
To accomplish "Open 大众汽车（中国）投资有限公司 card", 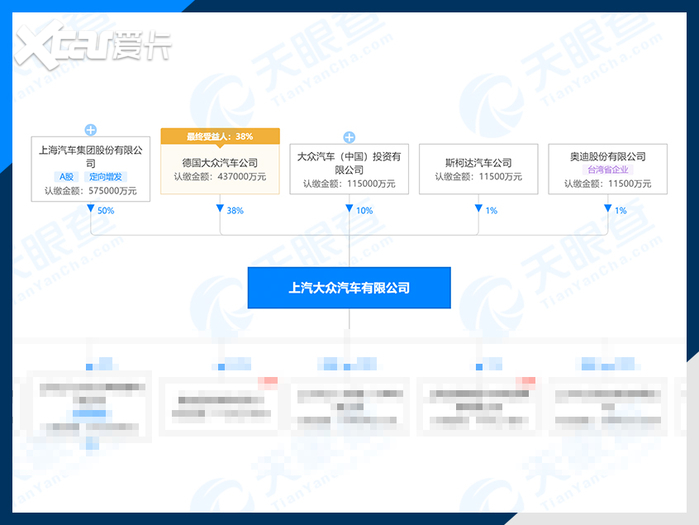I will click(349, 169).
